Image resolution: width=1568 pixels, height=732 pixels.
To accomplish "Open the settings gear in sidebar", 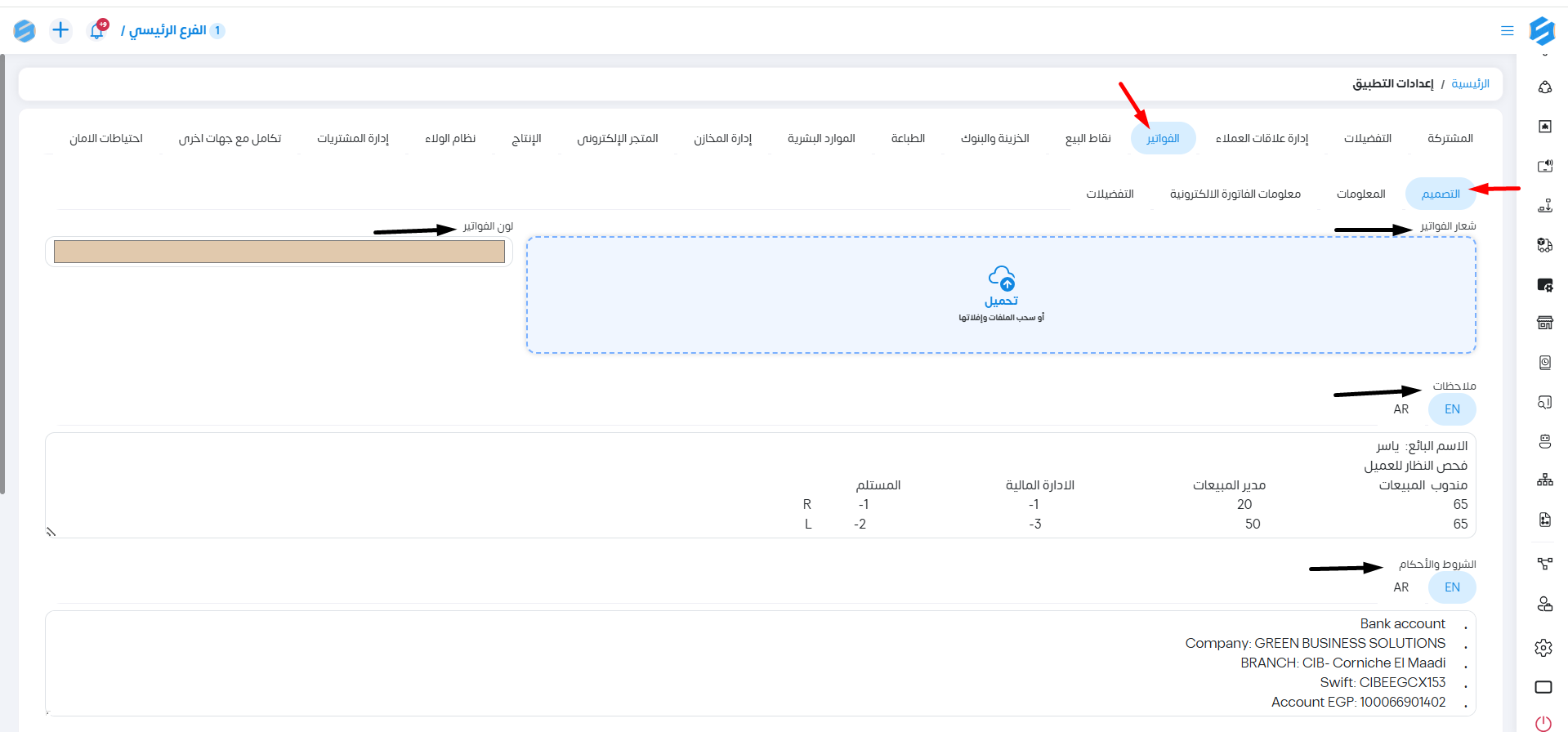I will (1543, 648).
